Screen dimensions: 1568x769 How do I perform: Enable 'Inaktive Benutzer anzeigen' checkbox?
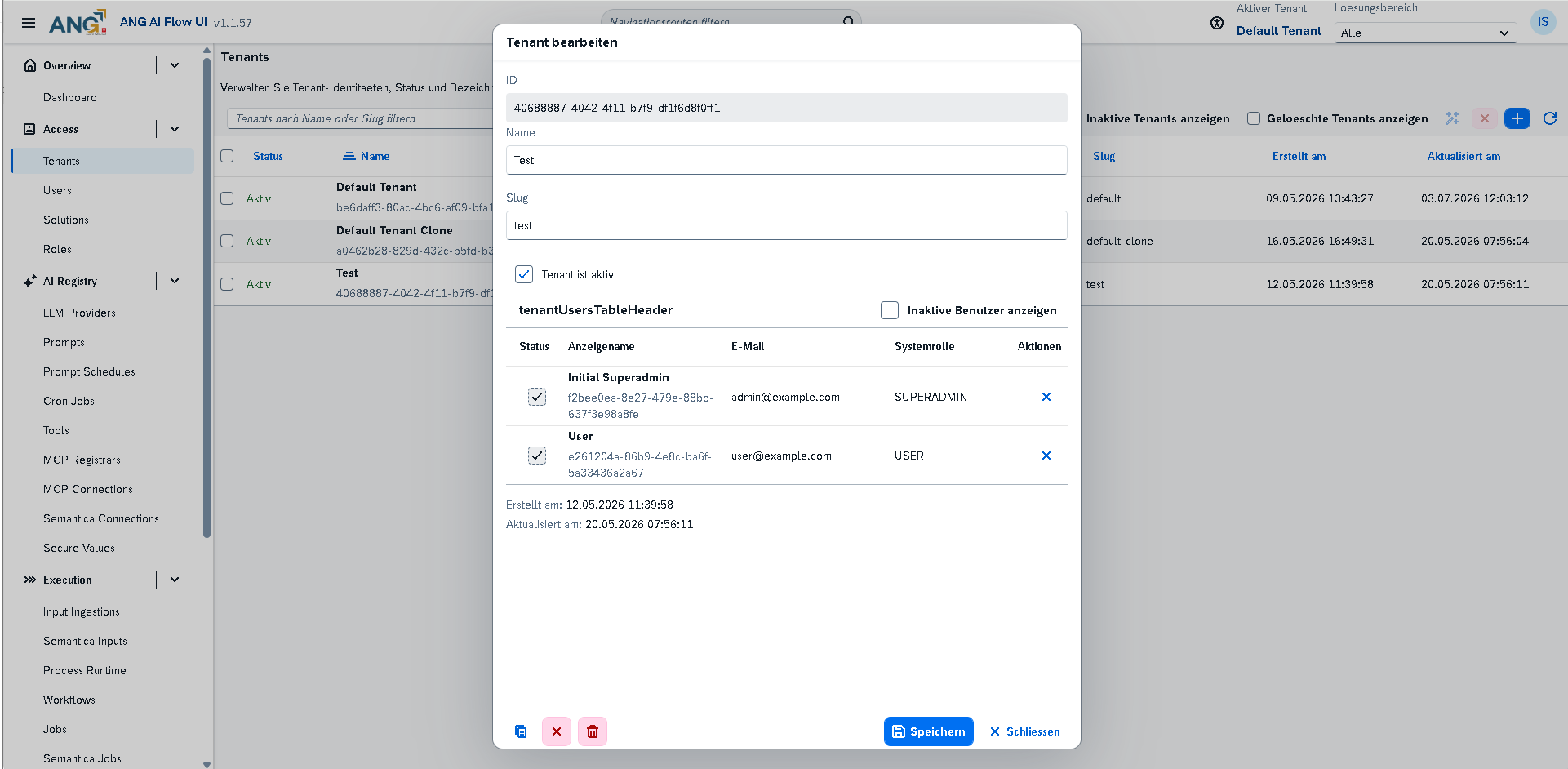point(890,310)
